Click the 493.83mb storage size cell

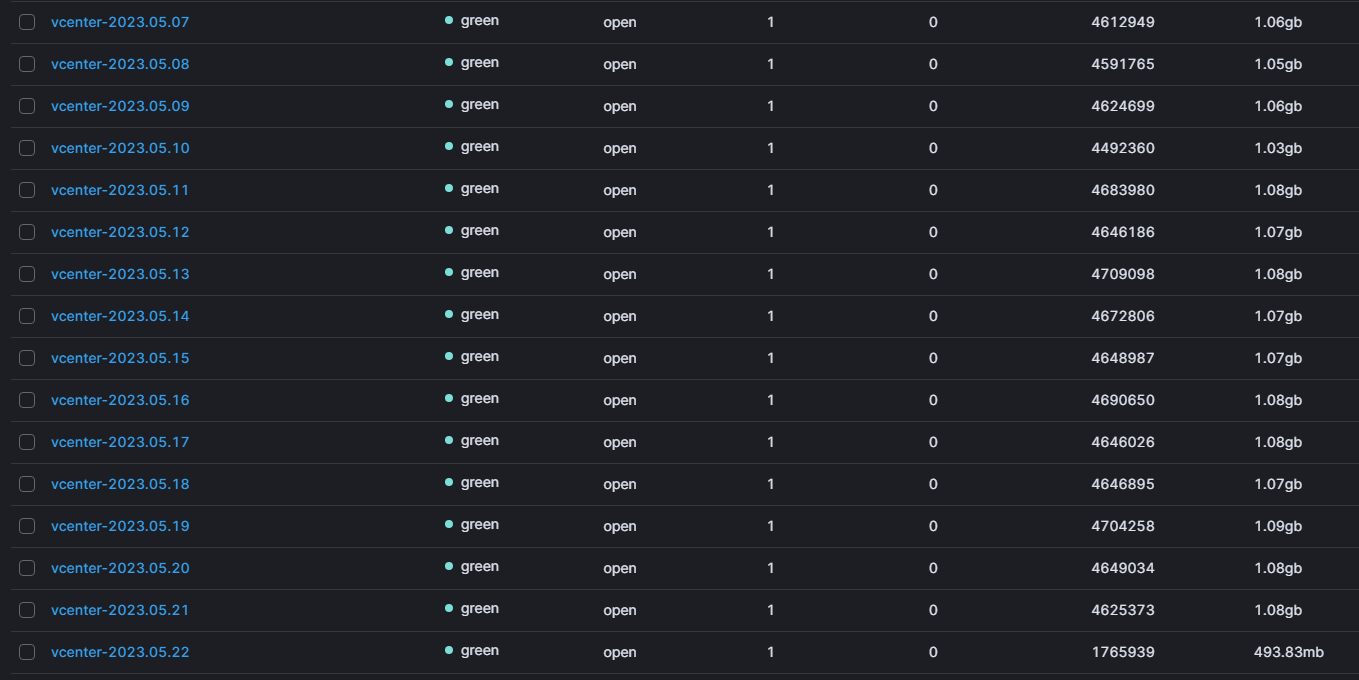[x=1289, y=652]
